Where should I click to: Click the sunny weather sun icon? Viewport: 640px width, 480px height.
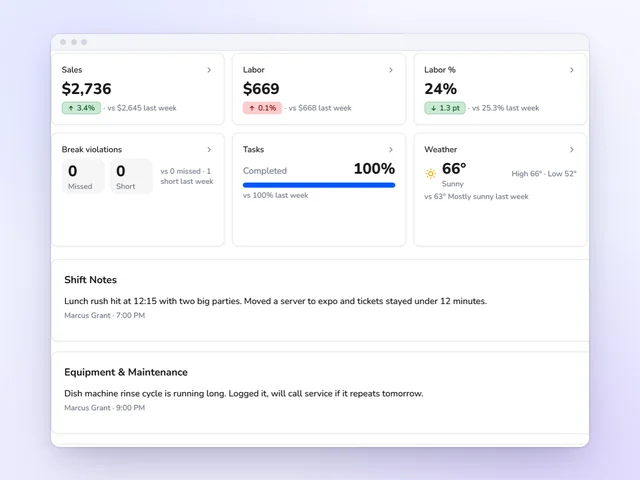click(x=430, y=173)
